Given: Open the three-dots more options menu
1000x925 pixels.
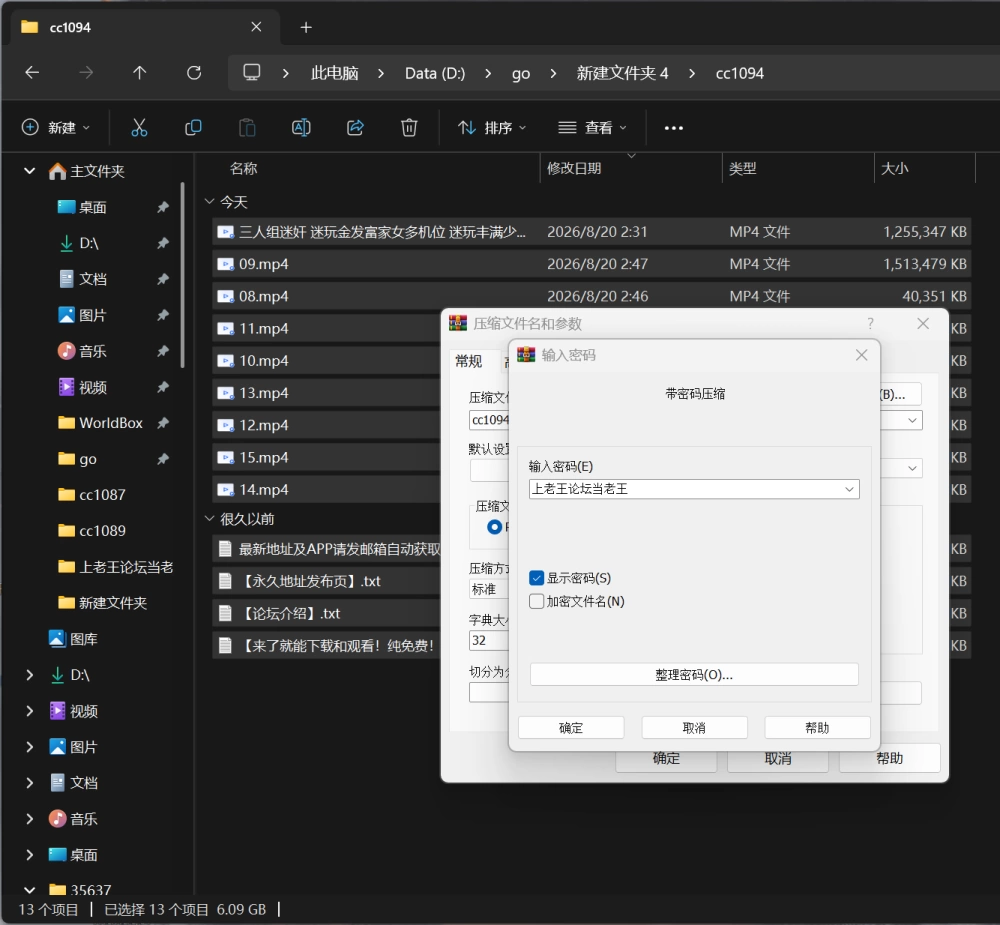Looking at the screenshot, I should pos(673,128).
